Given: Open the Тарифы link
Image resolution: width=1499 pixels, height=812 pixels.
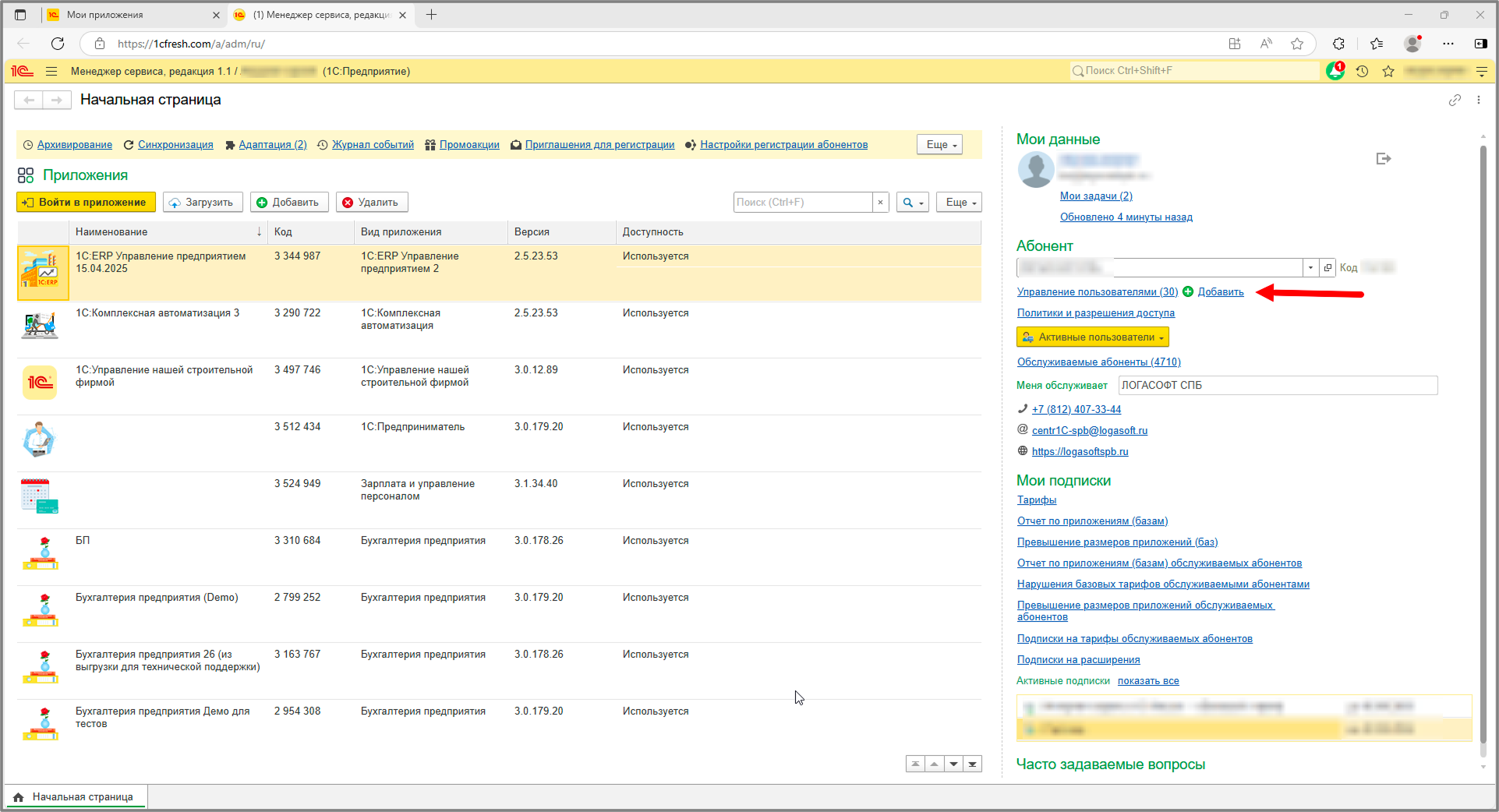Looking at the screenshot, I should (x=1037, y=500).
